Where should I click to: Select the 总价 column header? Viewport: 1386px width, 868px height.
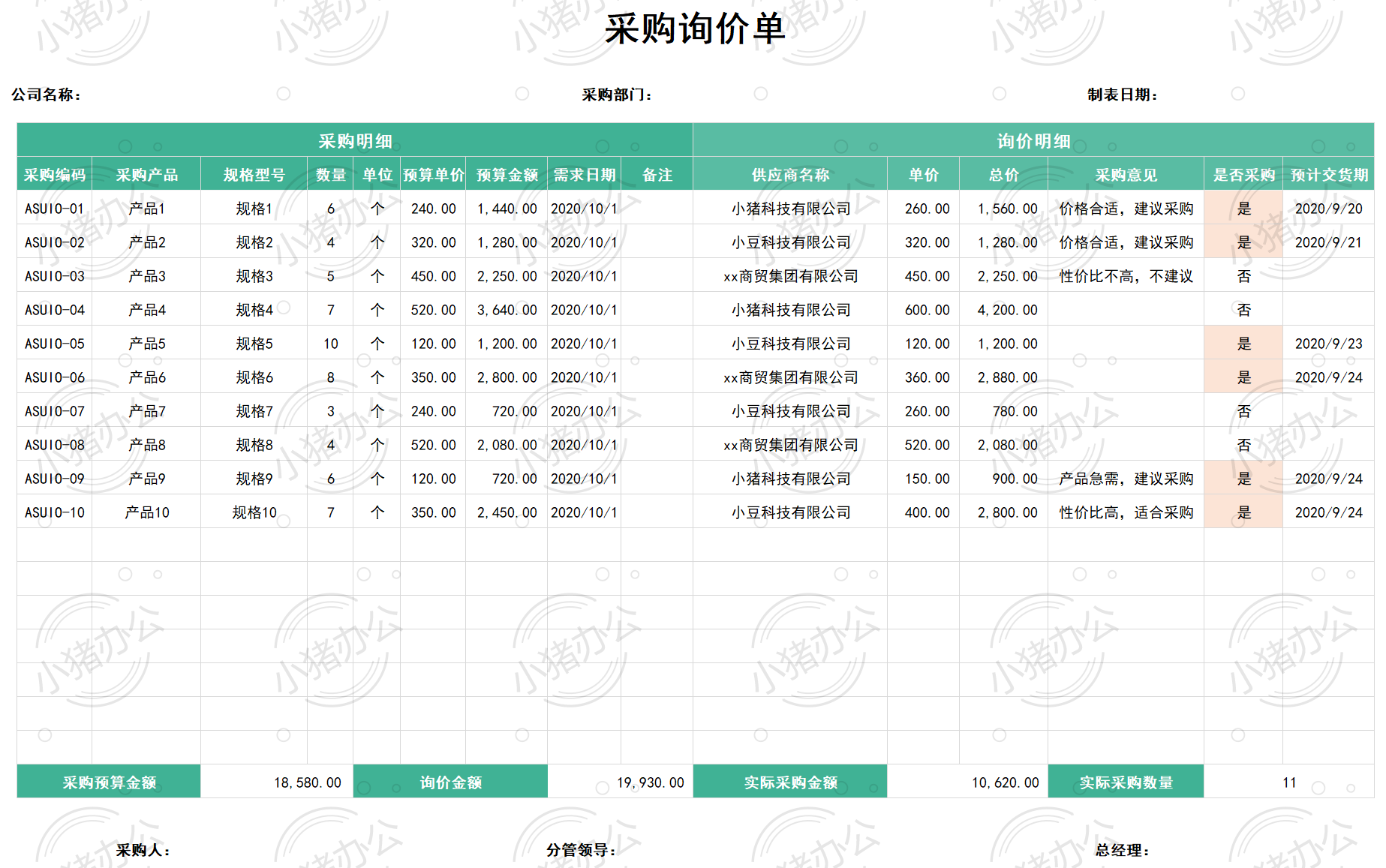[1004, 175]
